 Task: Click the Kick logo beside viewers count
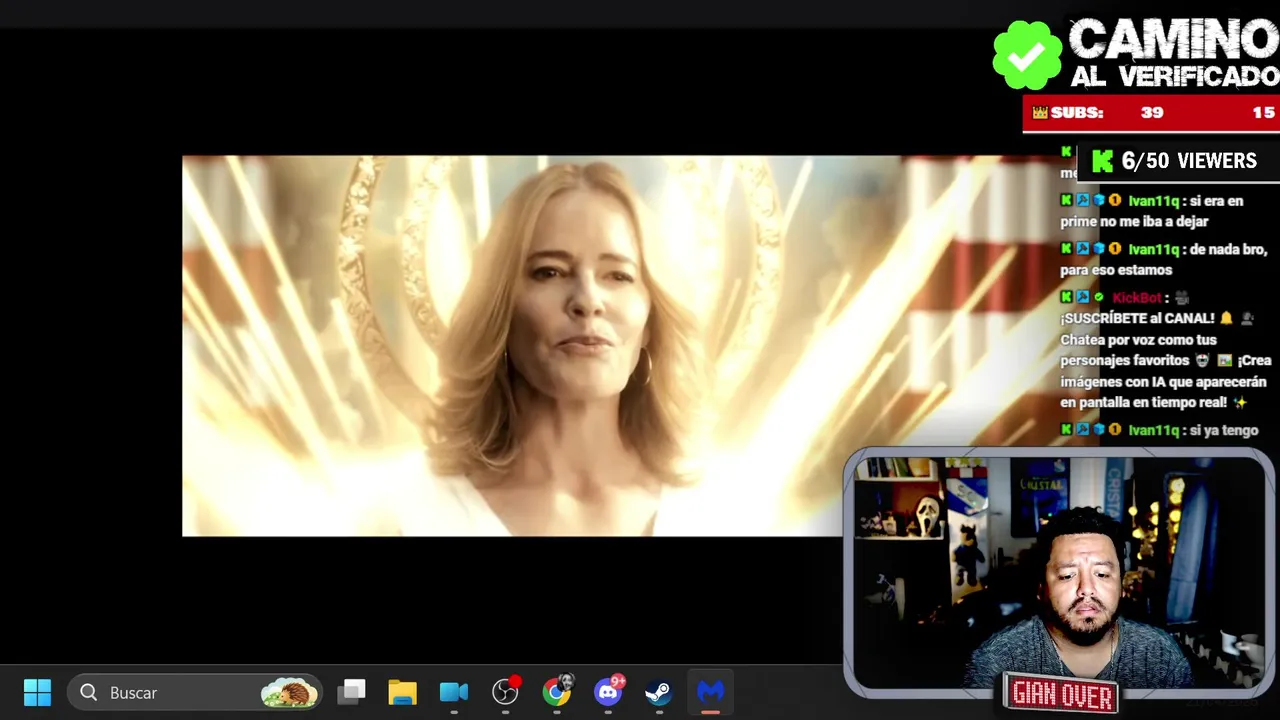click(1102, 161)
